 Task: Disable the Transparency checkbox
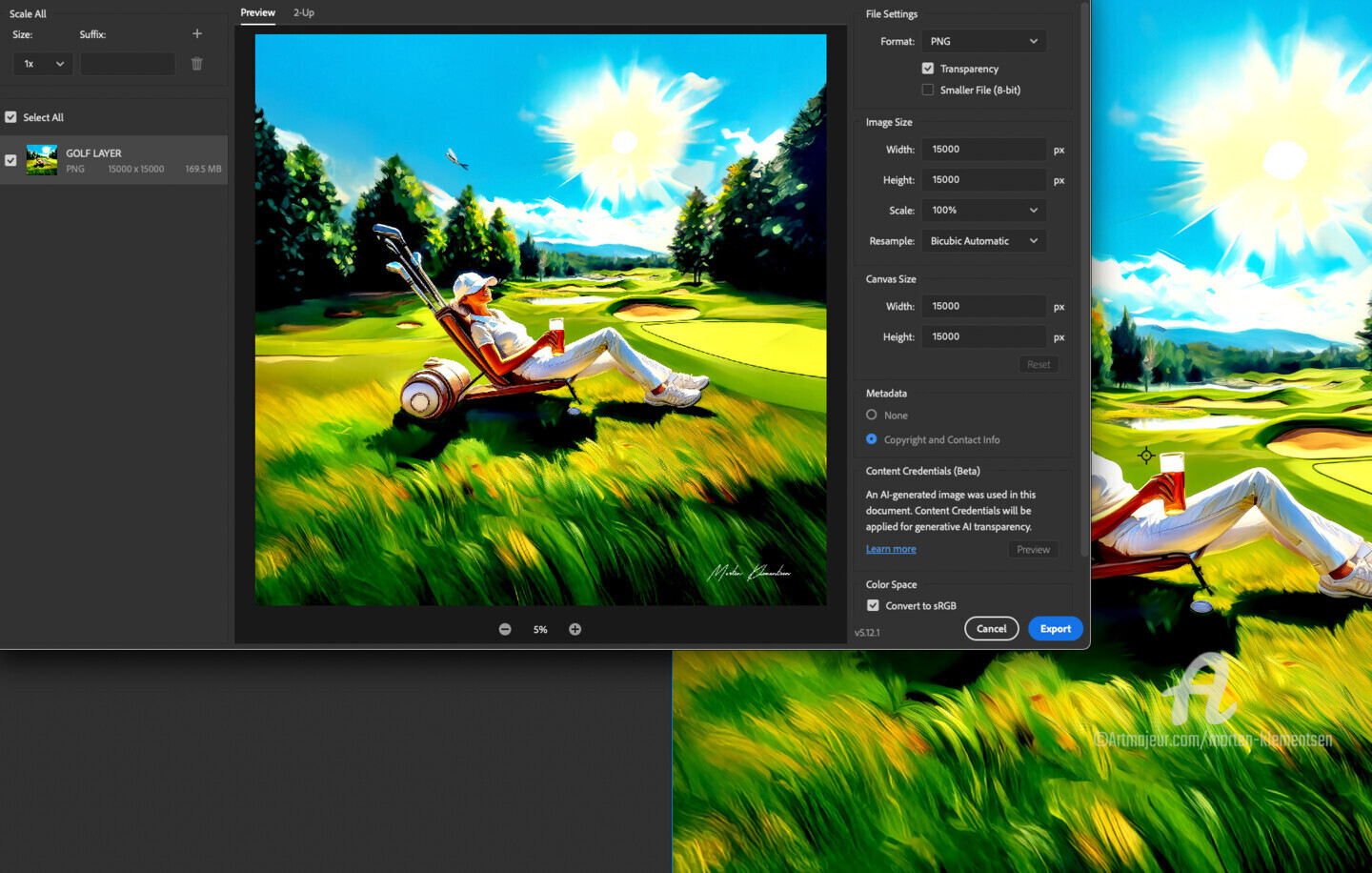928,69
